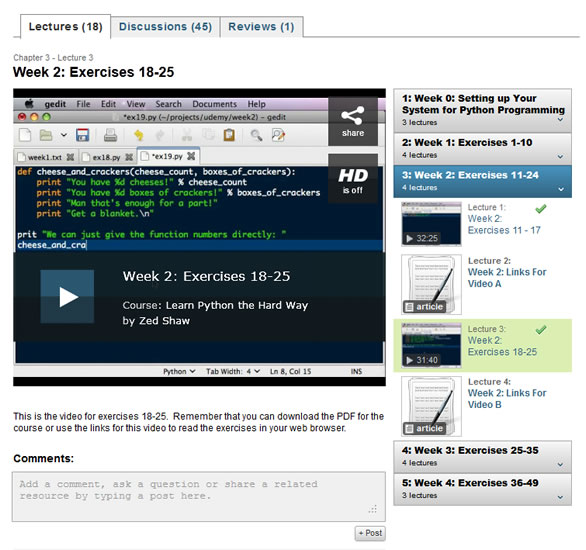The image size is (586, 550).
Task: Click the gedit paste clipboard icon
Action: [229, 135]
